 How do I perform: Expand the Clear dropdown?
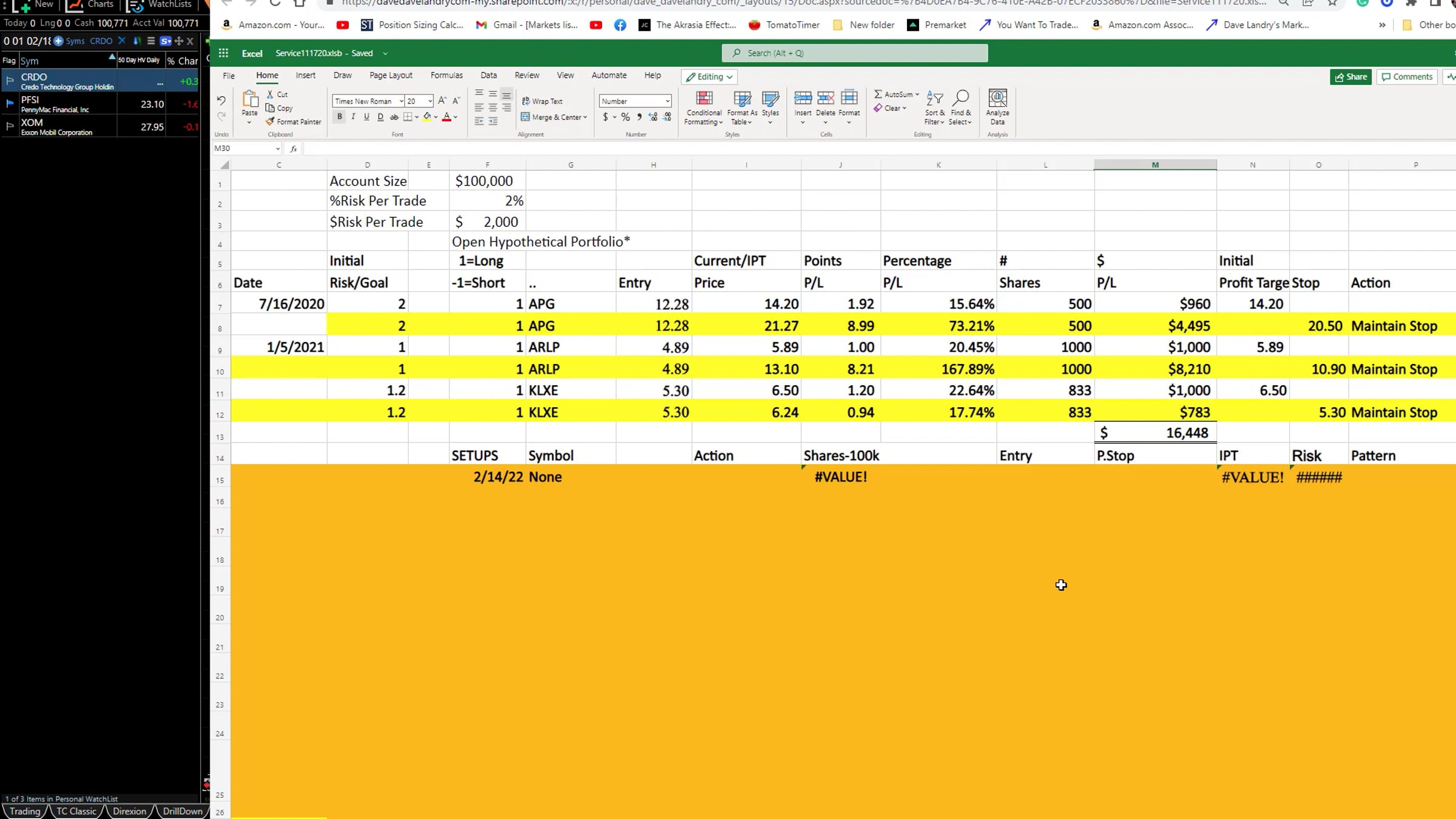(904, 108)
